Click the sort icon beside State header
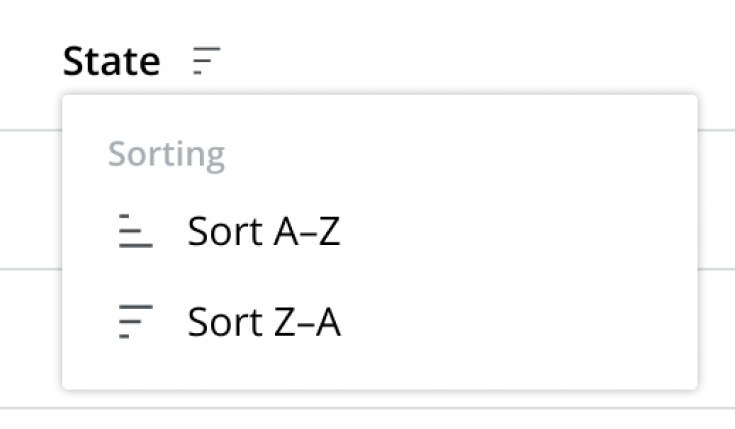The height and width of the screenshot is (429, 735). click(206, 60)
